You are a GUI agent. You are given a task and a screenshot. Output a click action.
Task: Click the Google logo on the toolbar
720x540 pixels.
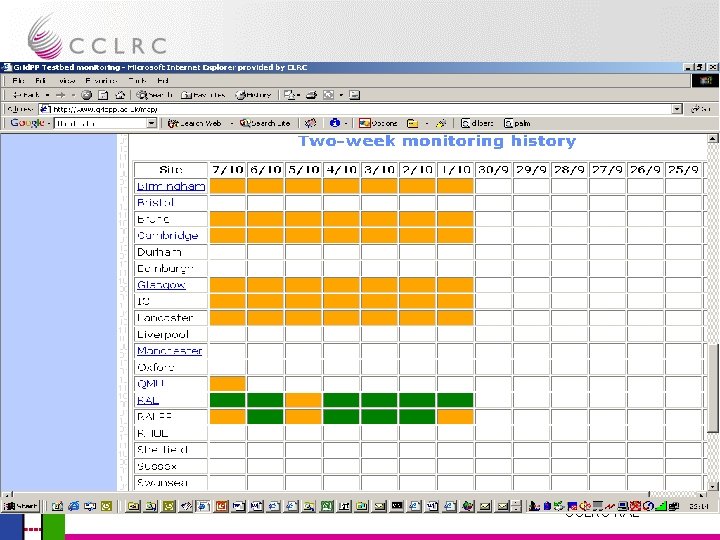pyautogui.click(x=28, y=123)
